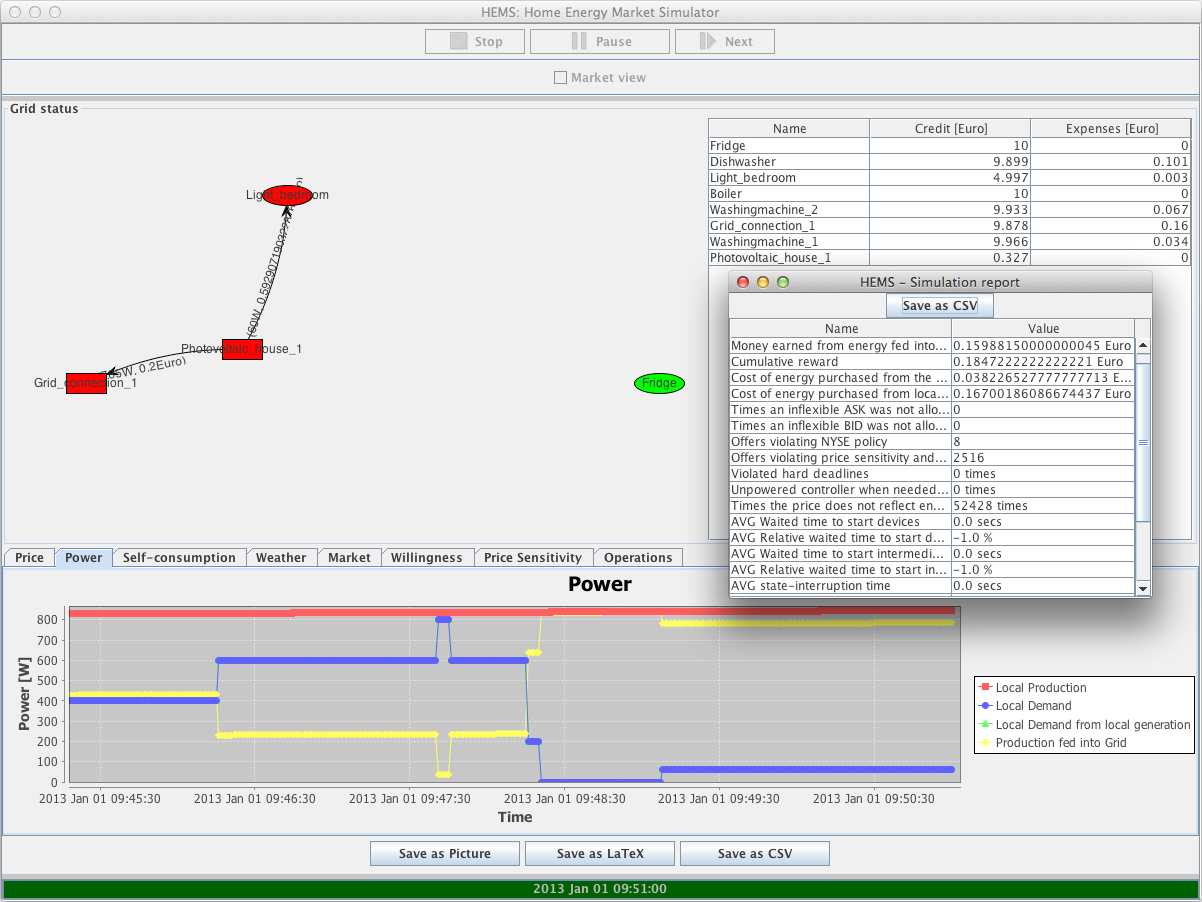This screenshot has width=1202, height=902.
Task: Click the Stop simulation button
Action: point(475,42)
